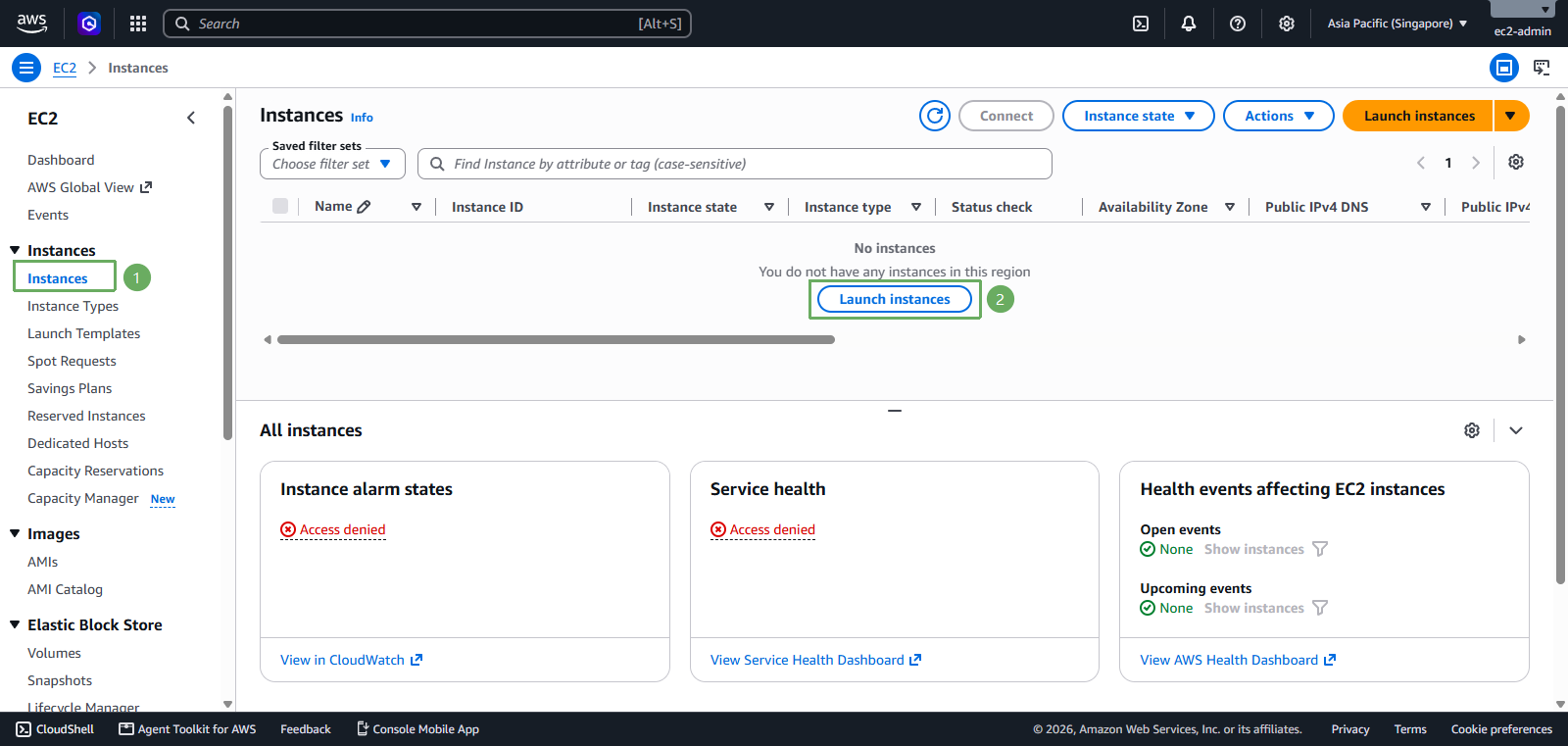
Task: Open Cookie preferences in footer
Action: click(1501, 729)
